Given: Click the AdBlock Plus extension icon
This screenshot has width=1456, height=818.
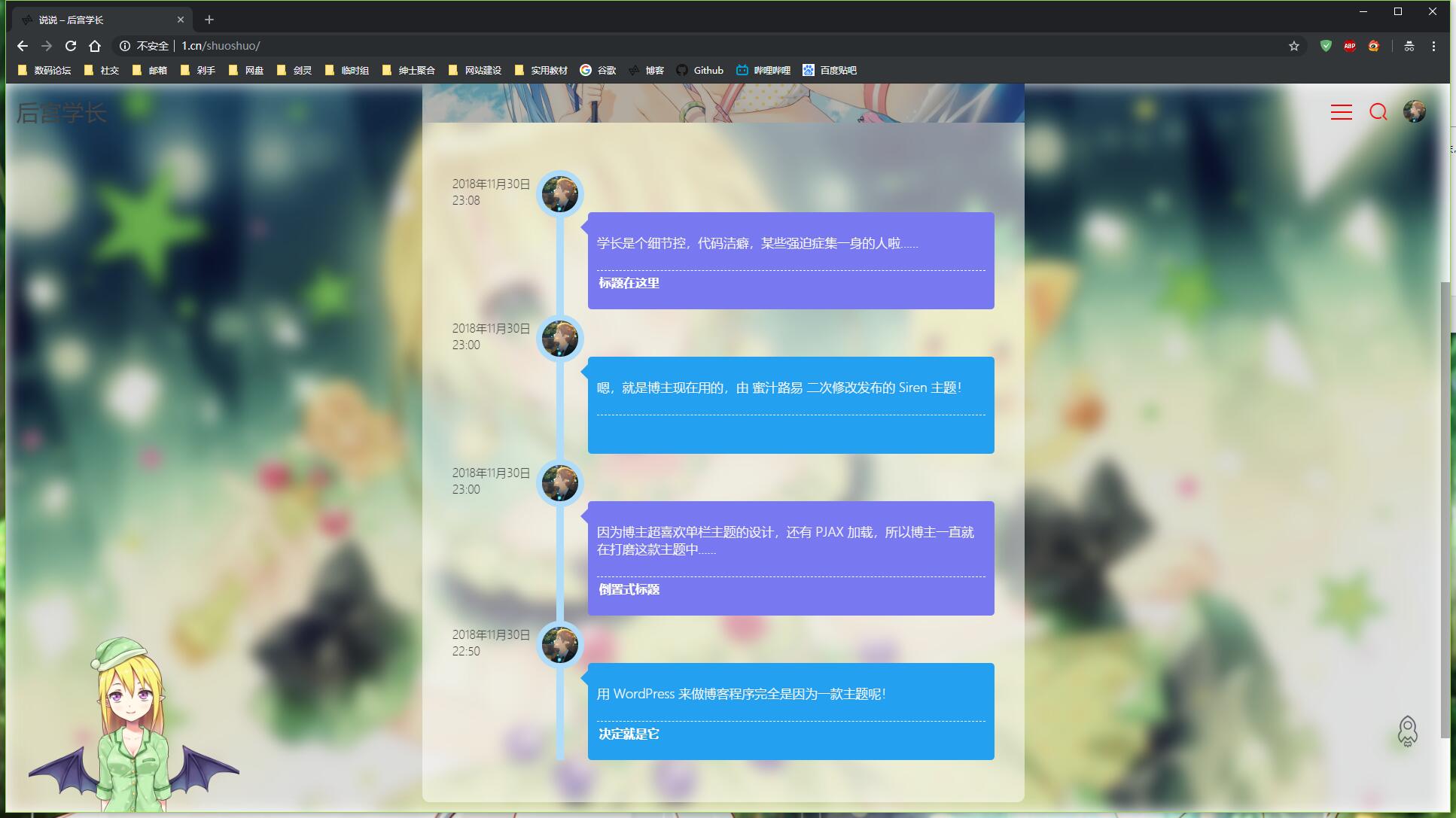Looking at the screenshot, I should pyautogui.click(x=1350, y=46).
